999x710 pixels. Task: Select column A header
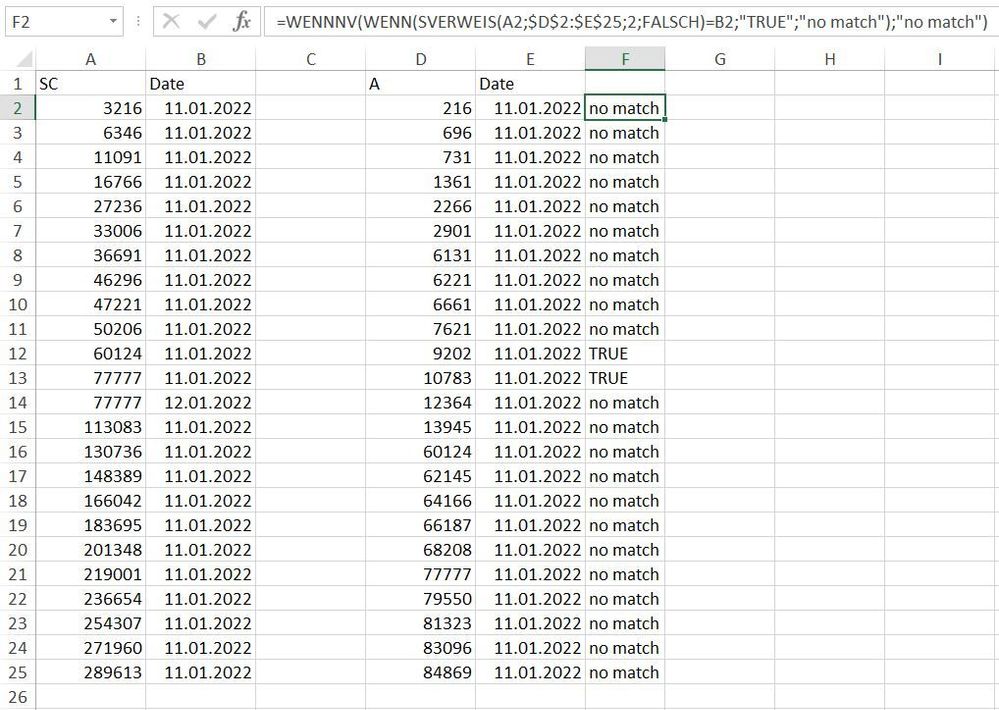(90, 59)
